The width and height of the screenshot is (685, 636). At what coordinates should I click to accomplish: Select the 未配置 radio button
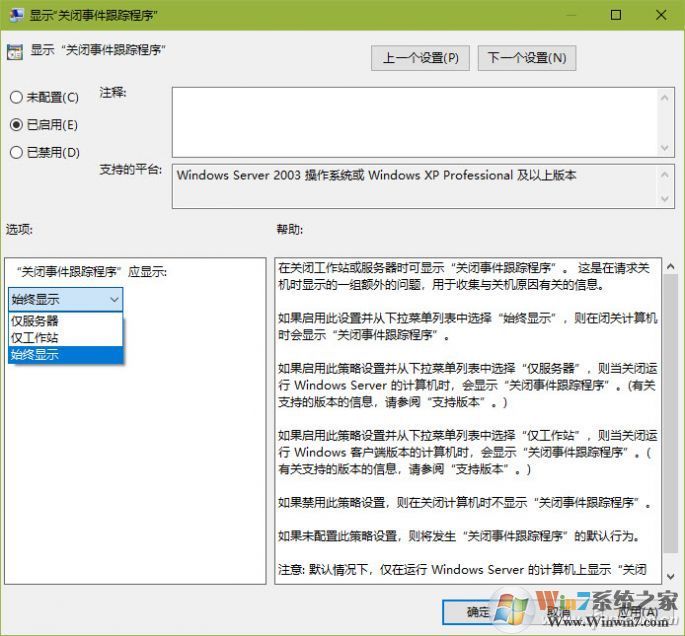[x=16, y=97]
